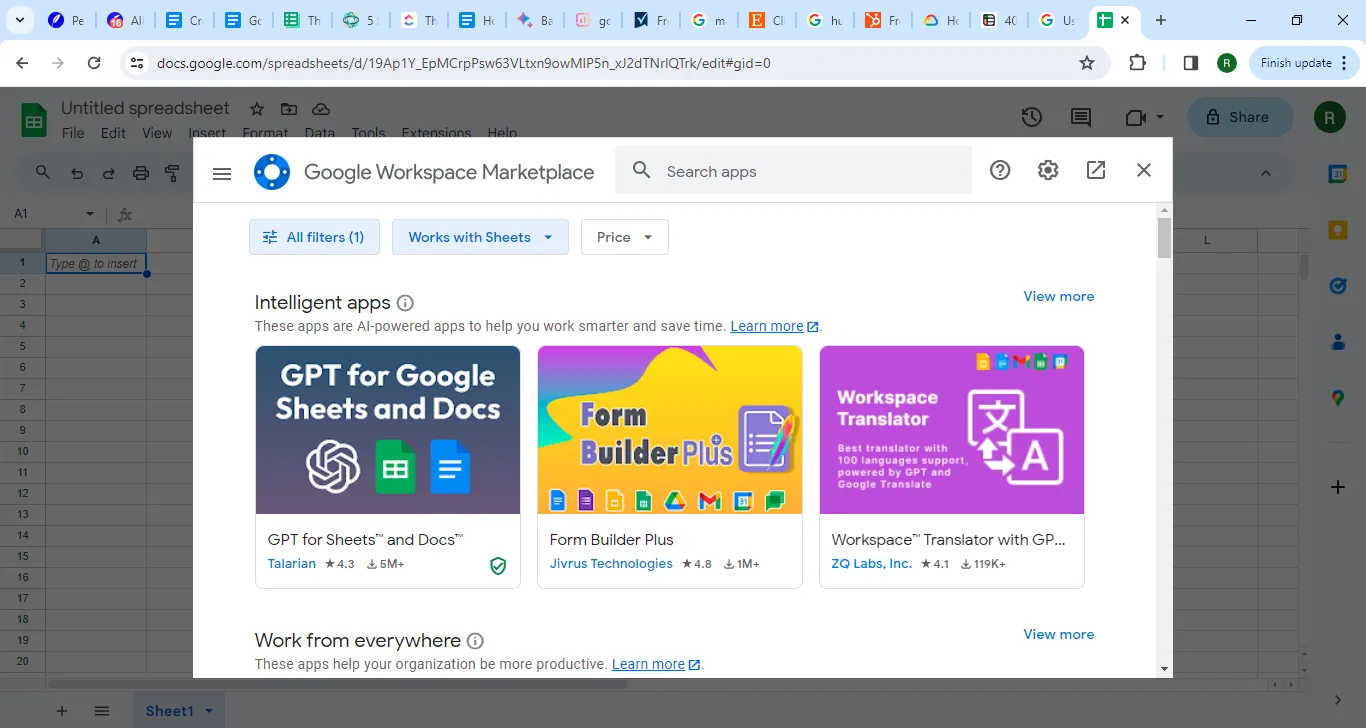Image resolution: width=1366 pixels, height=728 pixels.
Task: Open the Tasks side panel icon
Action: point(1338,286)
